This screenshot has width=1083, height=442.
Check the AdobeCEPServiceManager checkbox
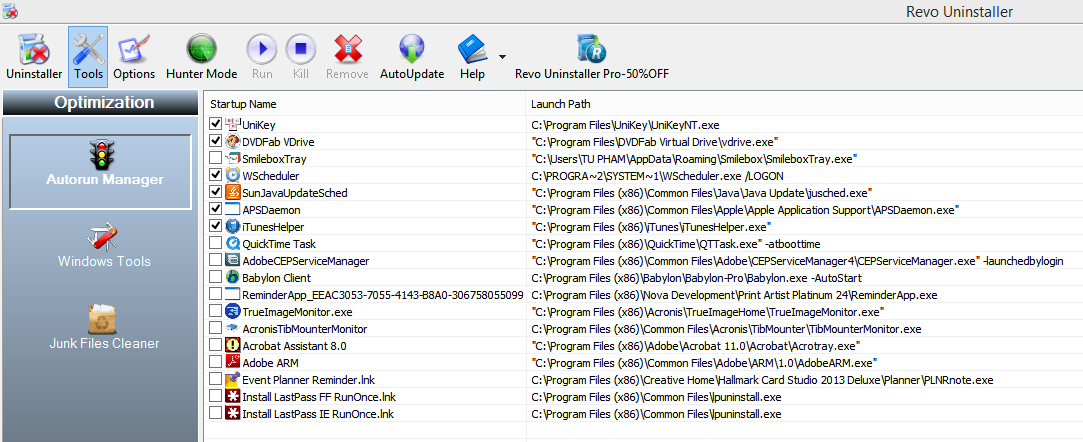(215, 261)
